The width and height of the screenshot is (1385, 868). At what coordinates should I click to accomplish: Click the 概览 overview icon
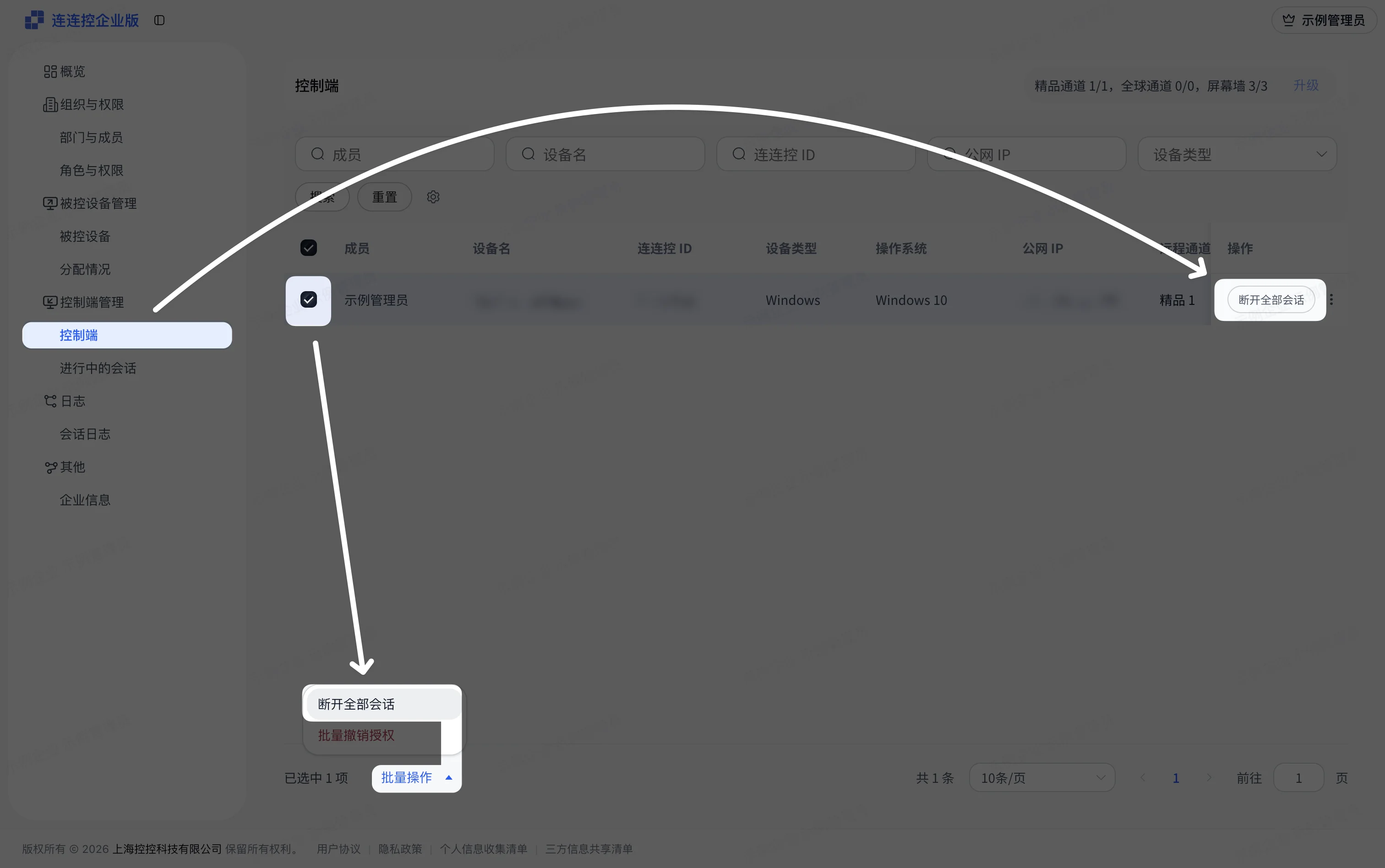50,71
